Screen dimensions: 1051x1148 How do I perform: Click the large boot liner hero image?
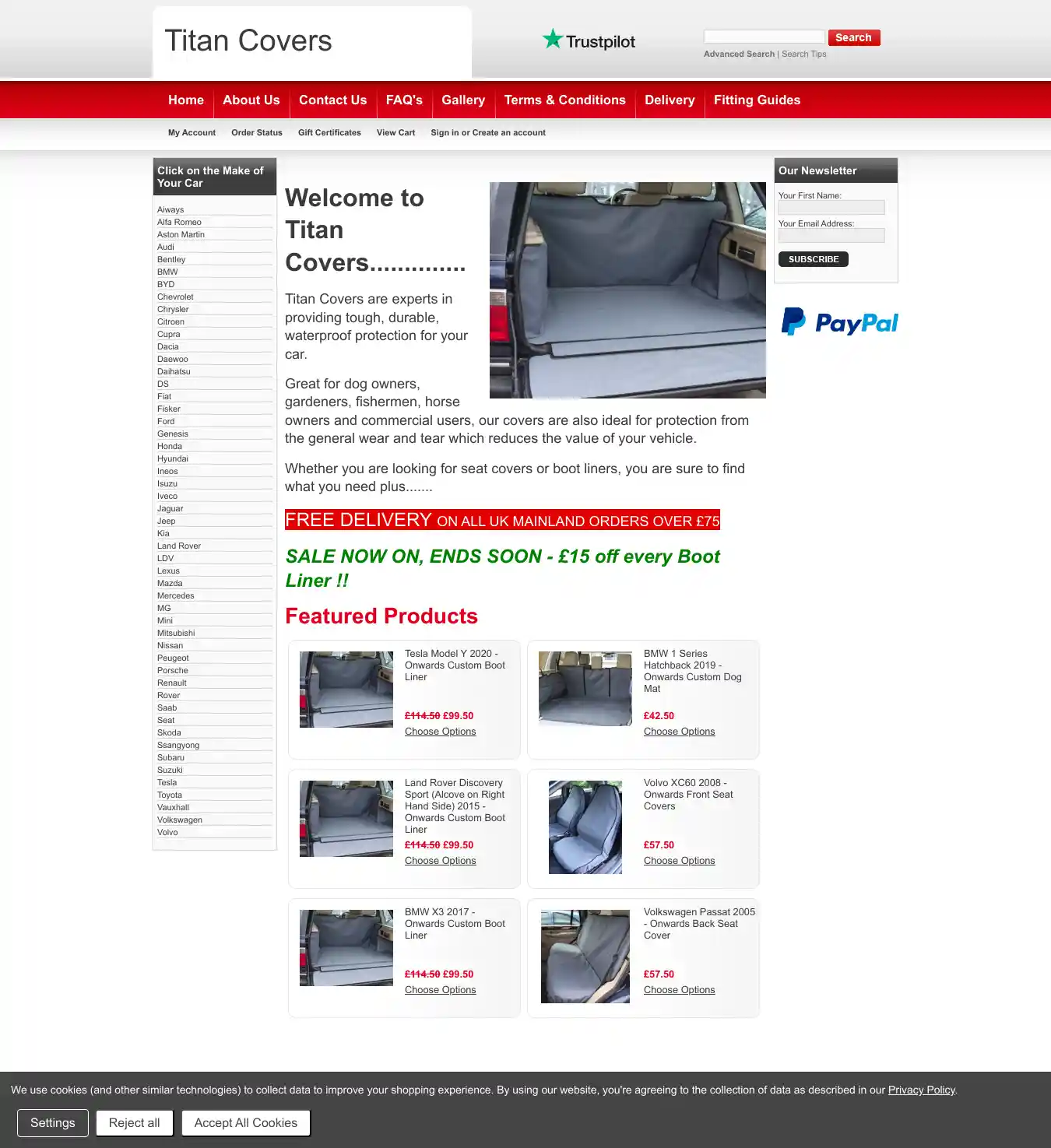click(627, 290)
